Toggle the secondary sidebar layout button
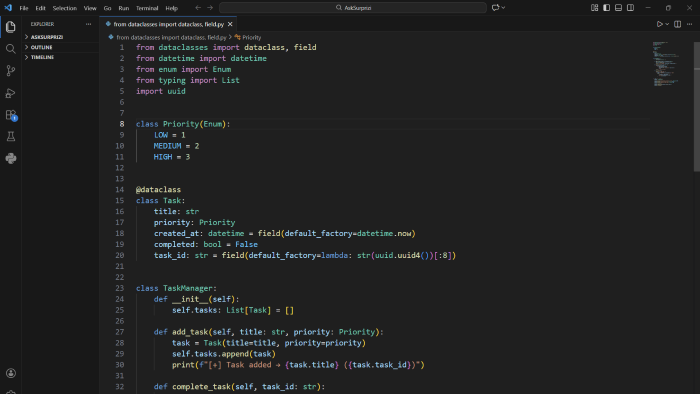Image resolution: width=700 pixels, height=394 pixels. point(630,8)
